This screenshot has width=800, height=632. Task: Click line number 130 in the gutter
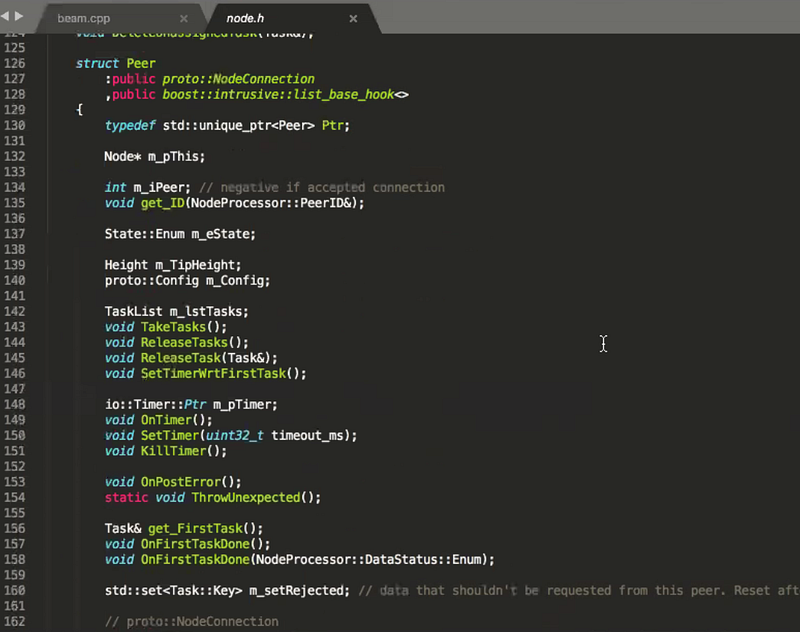14,125
